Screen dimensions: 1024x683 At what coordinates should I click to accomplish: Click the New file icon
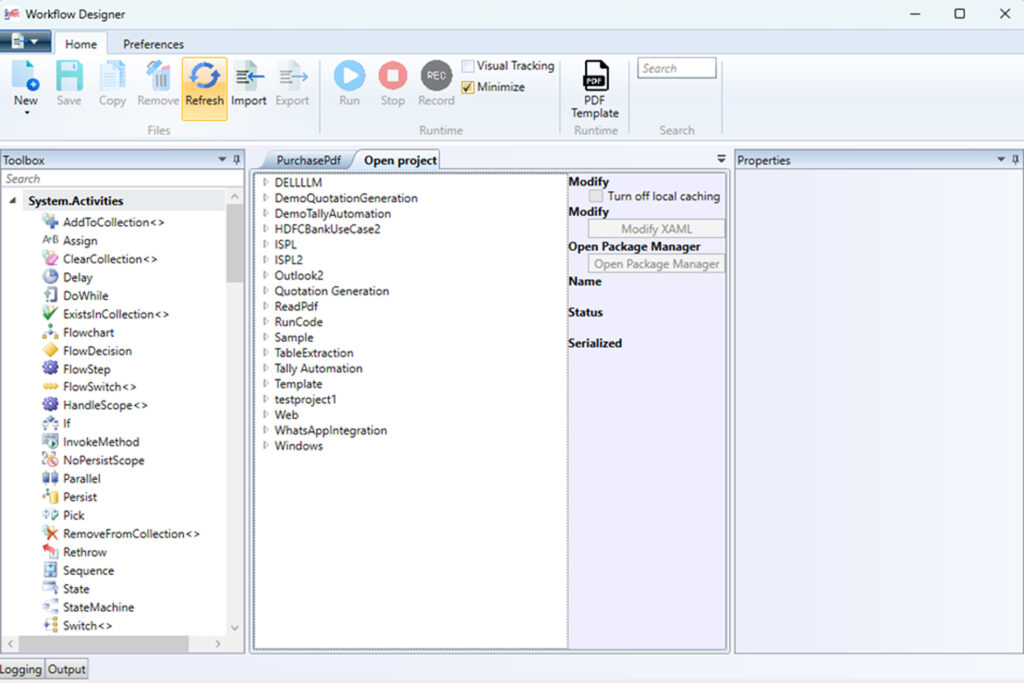pos(25,76)
